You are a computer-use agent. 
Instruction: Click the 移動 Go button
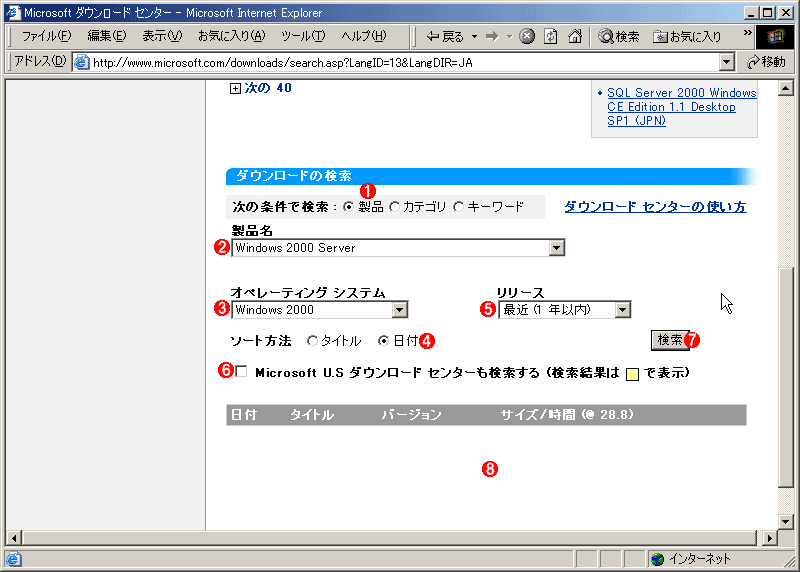tap(766, 62)
